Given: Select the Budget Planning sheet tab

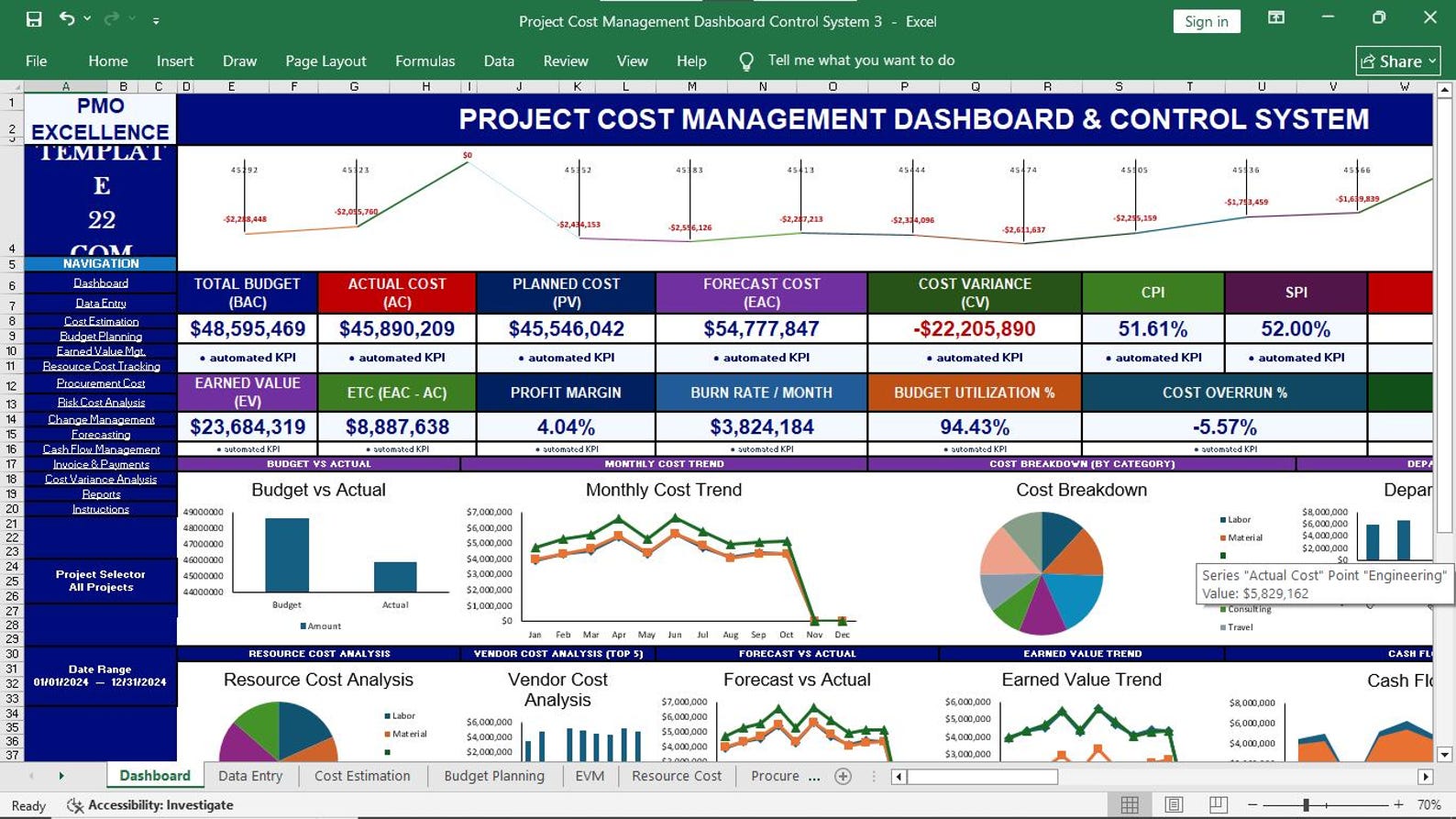Looking at the screenshot, I should click(494, 776).
